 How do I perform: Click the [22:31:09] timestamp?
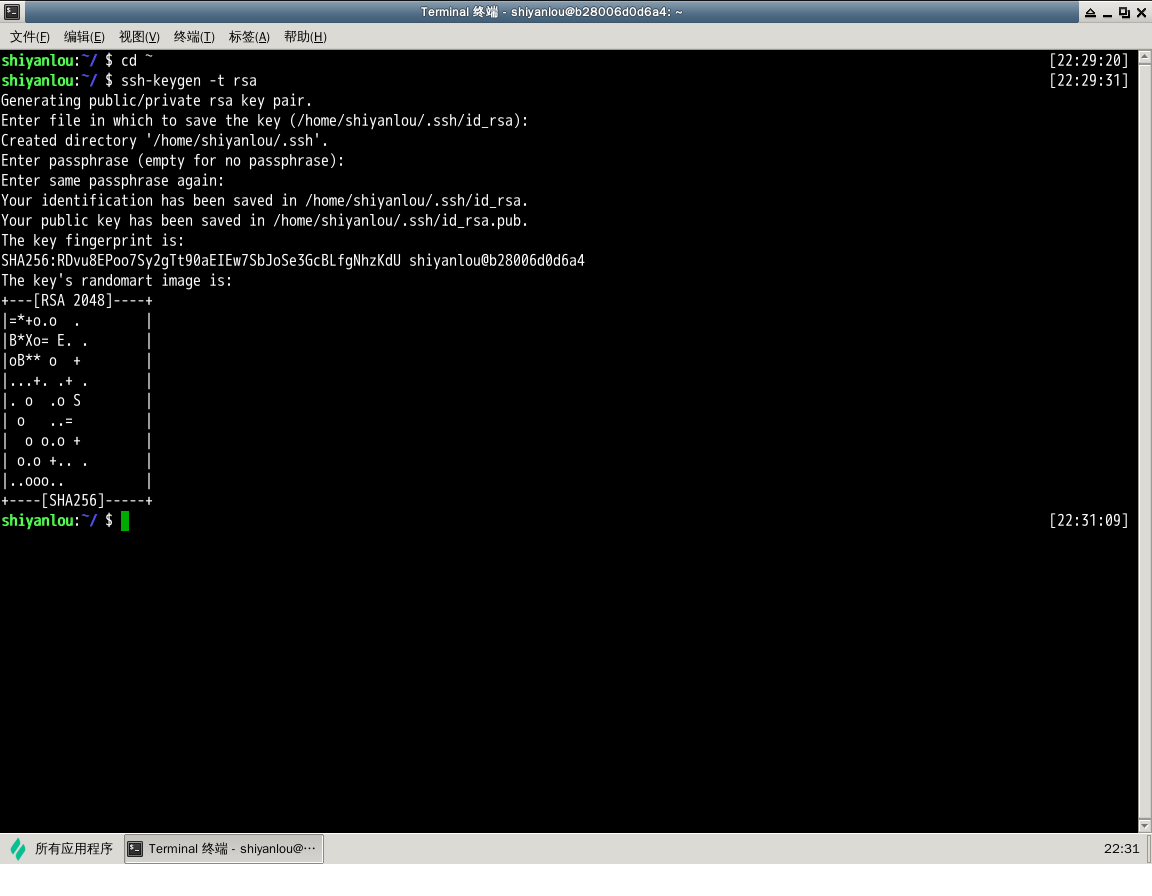[x=1088, y=521]
